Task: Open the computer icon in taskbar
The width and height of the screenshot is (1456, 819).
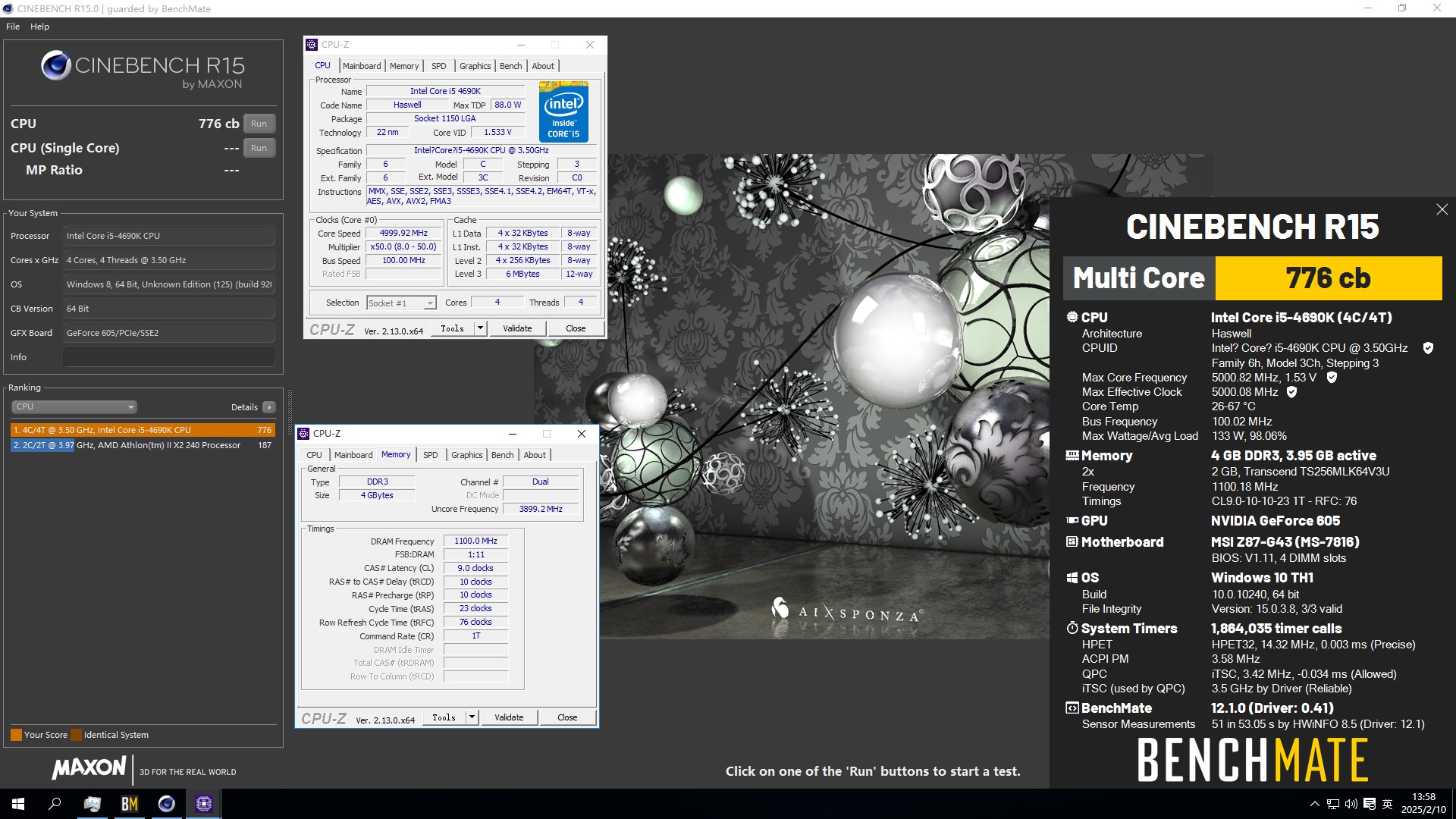Action: 93,804
